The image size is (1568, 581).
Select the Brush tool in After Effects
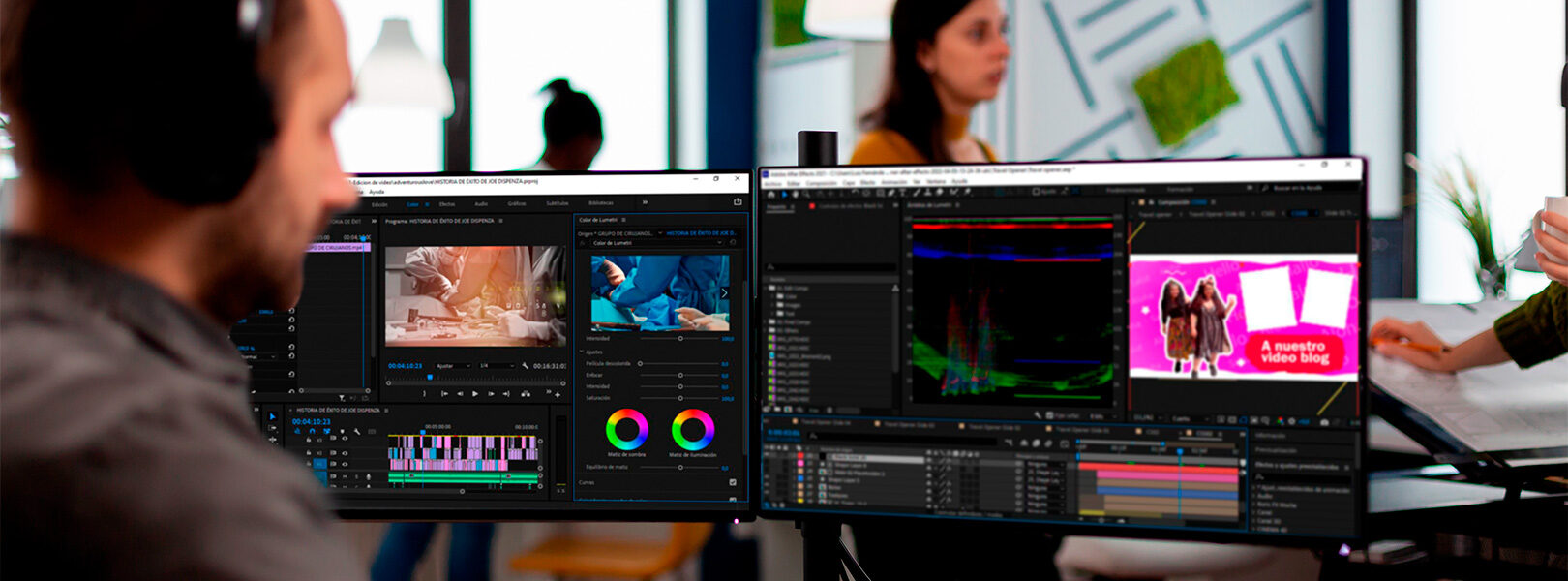tap(917, 193)
